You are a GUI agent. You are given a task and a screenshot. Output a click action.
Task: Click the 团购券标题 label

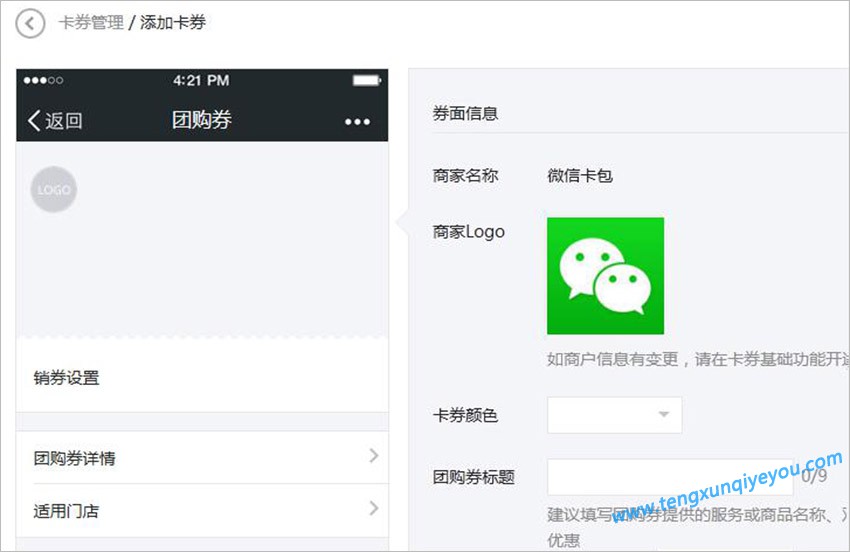point(473,477)
